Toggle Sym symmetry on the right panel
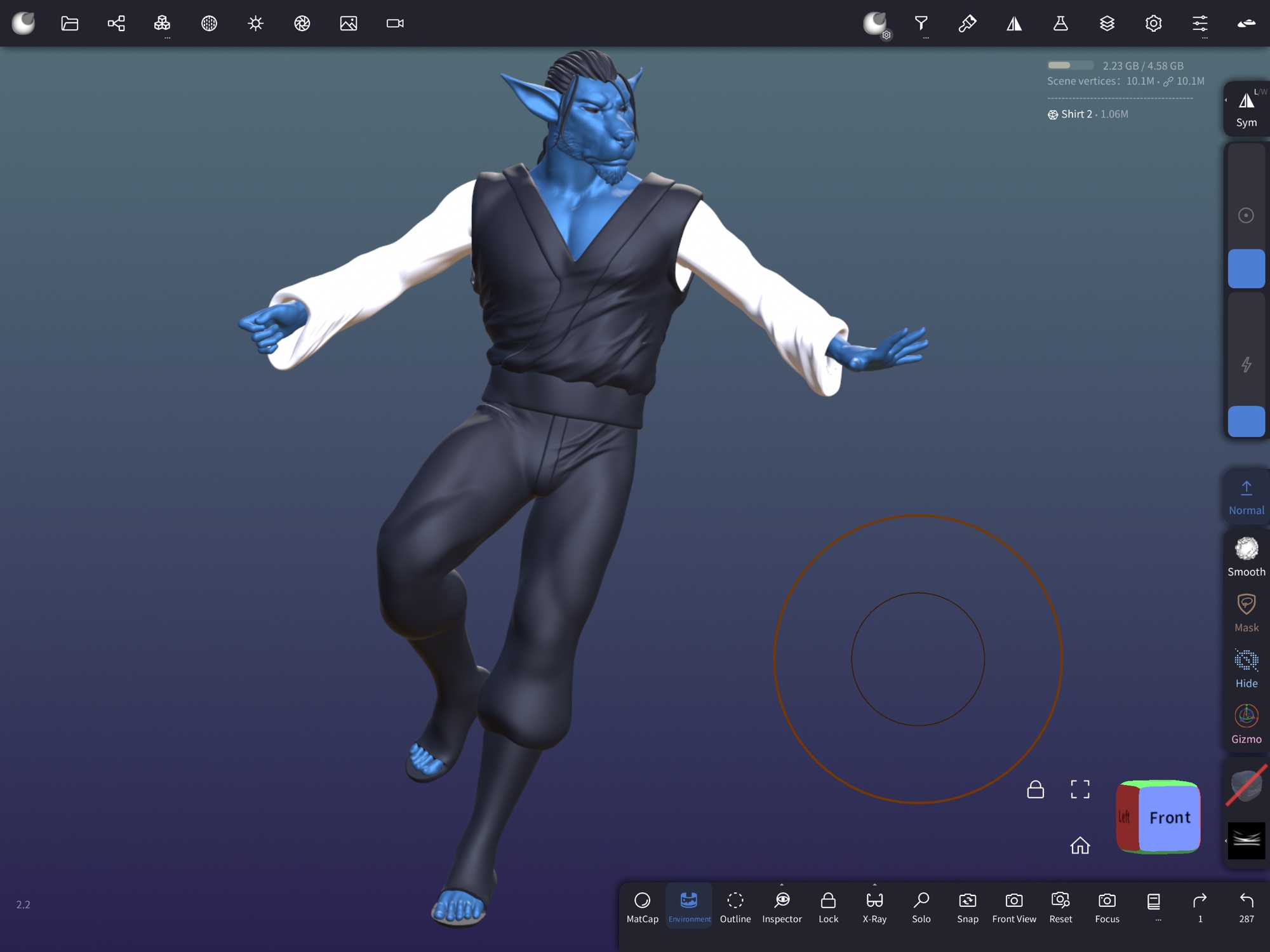The width and height of the screenshot is (1270, 952). 1246,108
